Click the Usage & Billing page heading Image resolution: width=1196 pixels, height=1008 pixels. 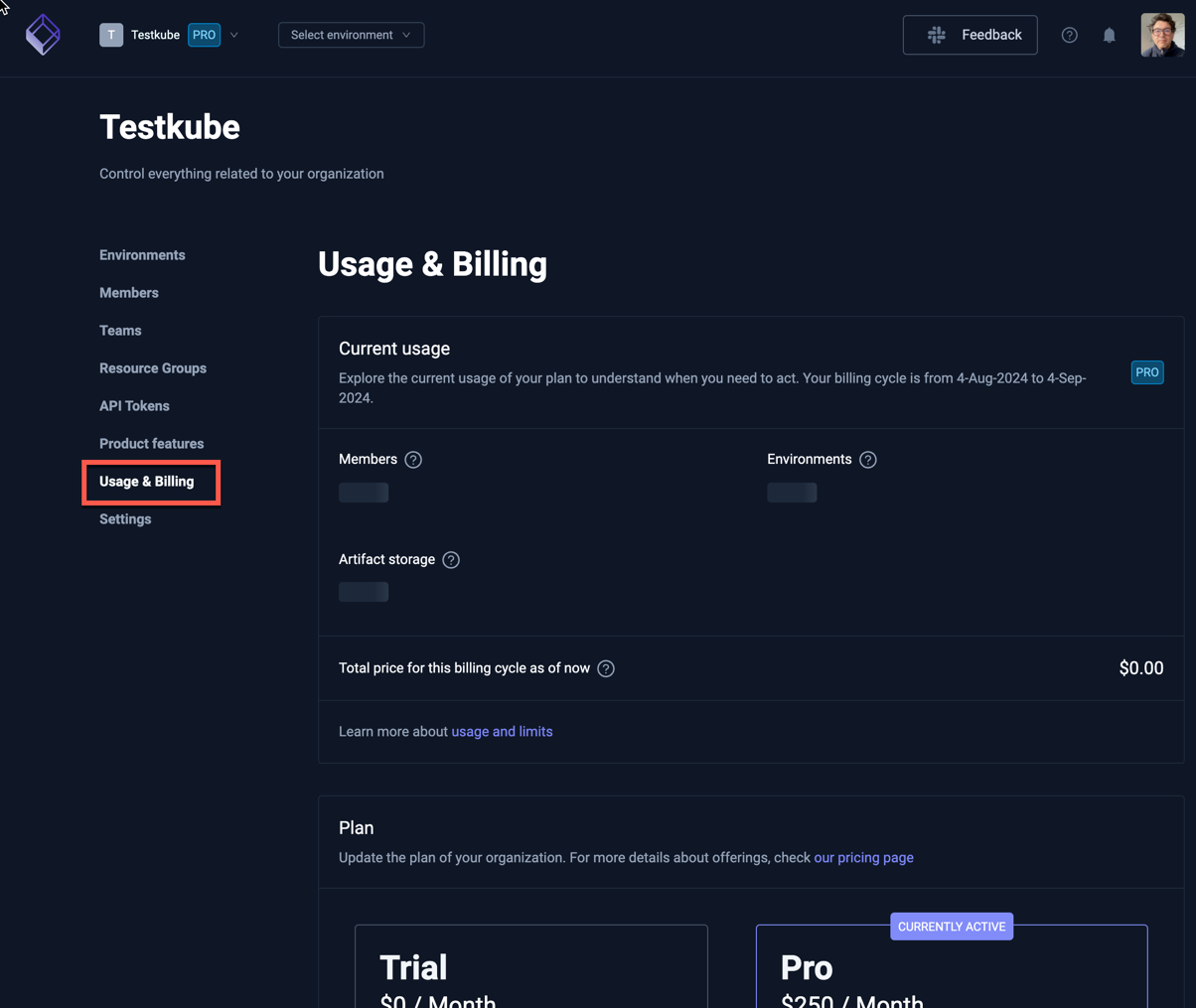[432, 265]
